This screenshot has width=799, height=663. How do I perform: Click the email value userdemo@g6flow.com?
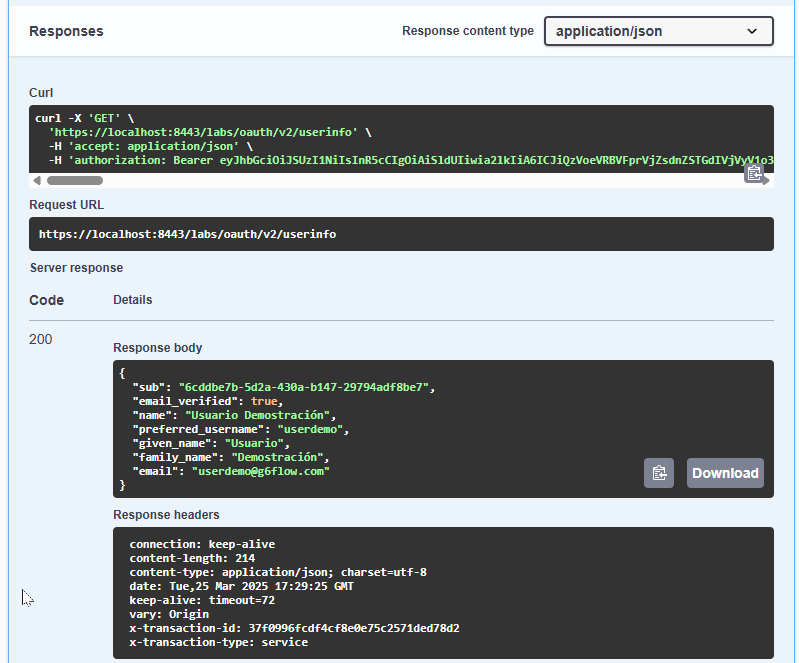(260, 471)
